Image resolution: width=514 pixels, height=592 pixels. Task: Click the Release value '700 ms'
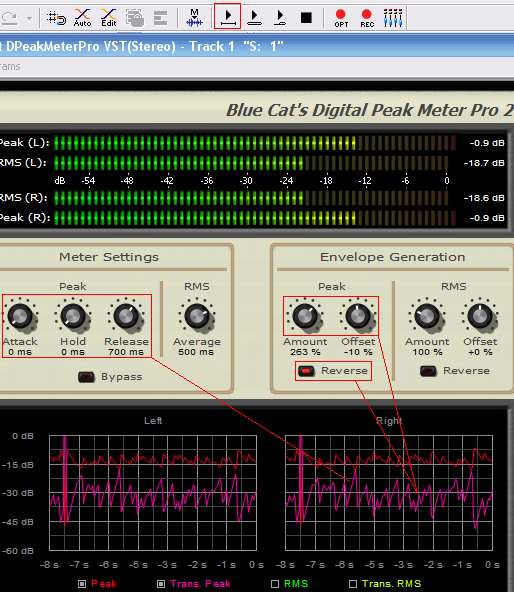pyautogui.click(x=126, y=352)
